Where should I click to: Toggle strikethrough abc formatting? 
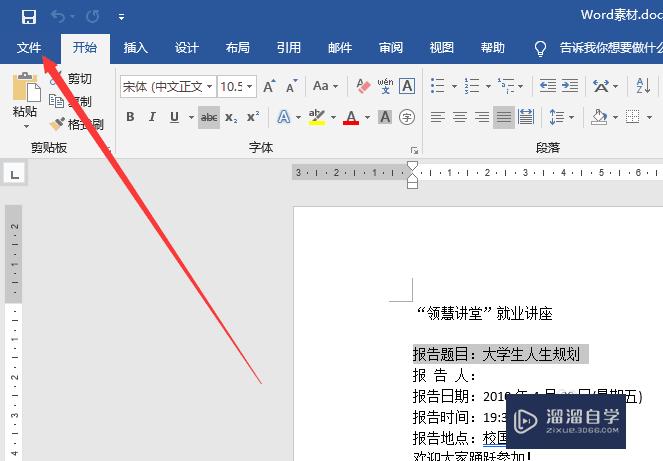point(209,117)
